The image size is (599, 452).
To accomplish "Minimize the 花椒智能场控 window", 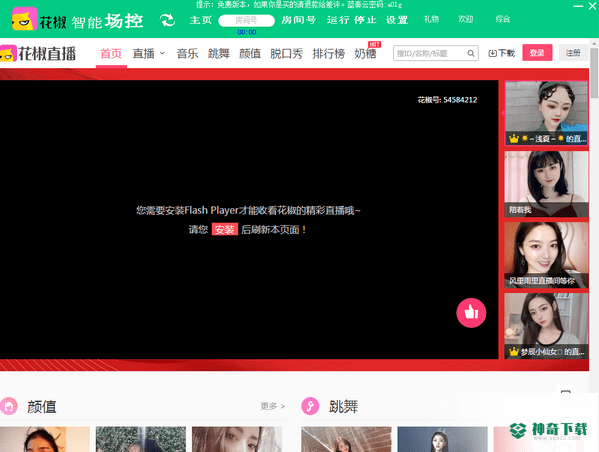I will point(578,6).
